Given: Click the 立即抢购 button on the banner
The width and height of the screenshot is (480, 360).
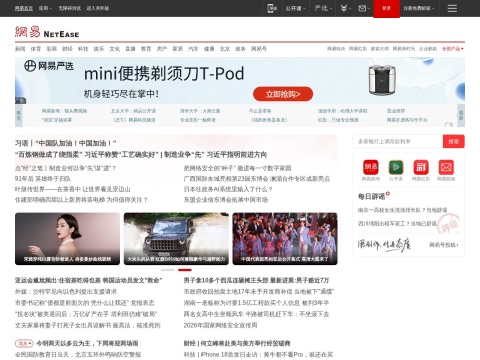Looking at the screenshot, I should (x=283, y=94).
